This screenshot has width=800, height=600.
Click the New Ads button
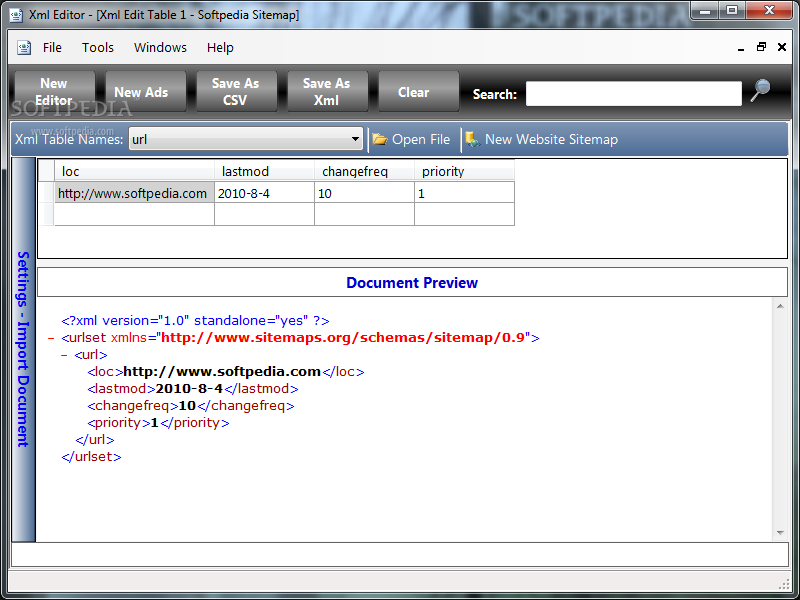(x=145, y=91)
